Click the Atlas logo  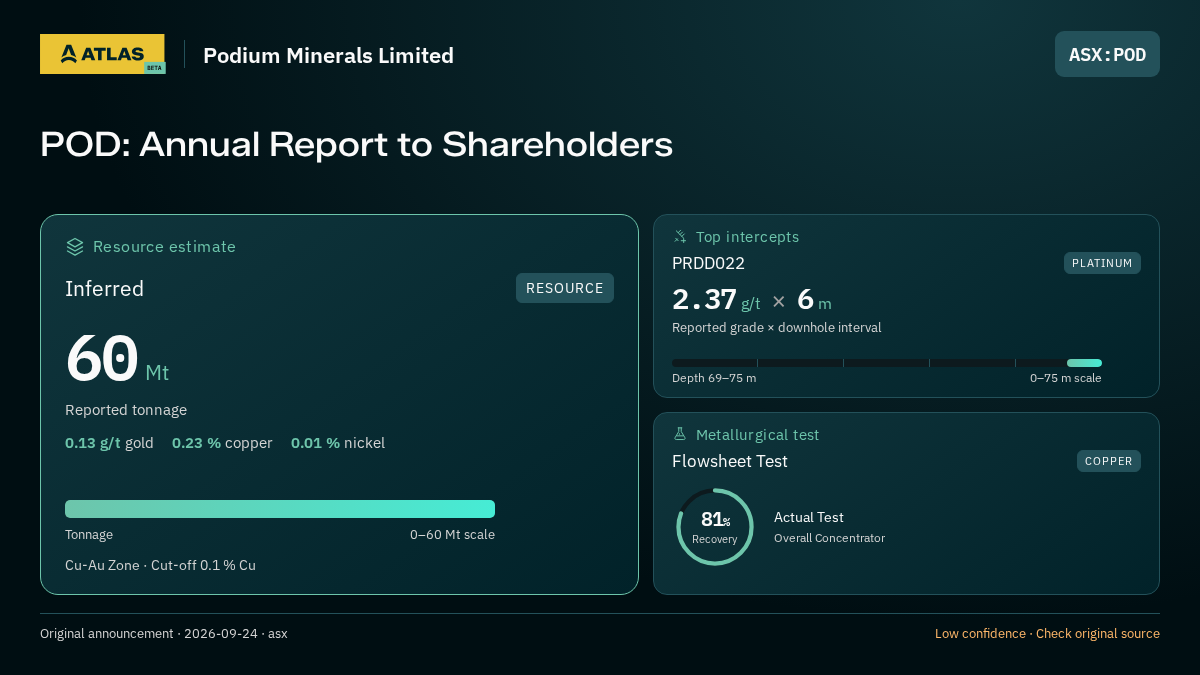(x=102, y=54)
